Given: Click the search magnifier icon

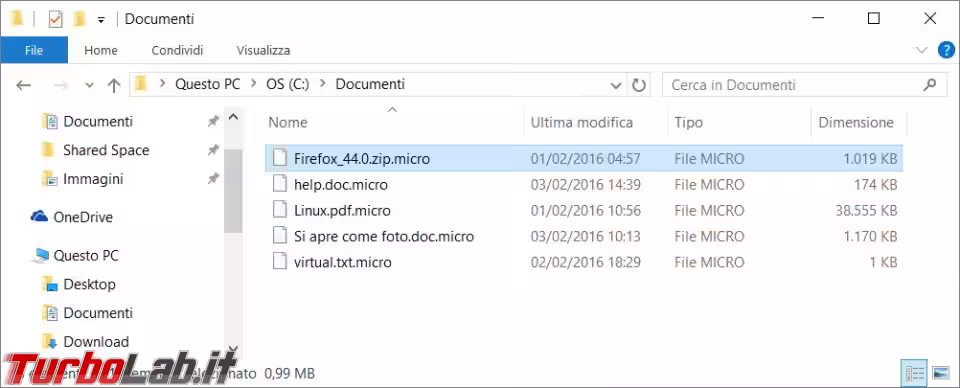Looking at the screenshot, I should click(930, 84).
